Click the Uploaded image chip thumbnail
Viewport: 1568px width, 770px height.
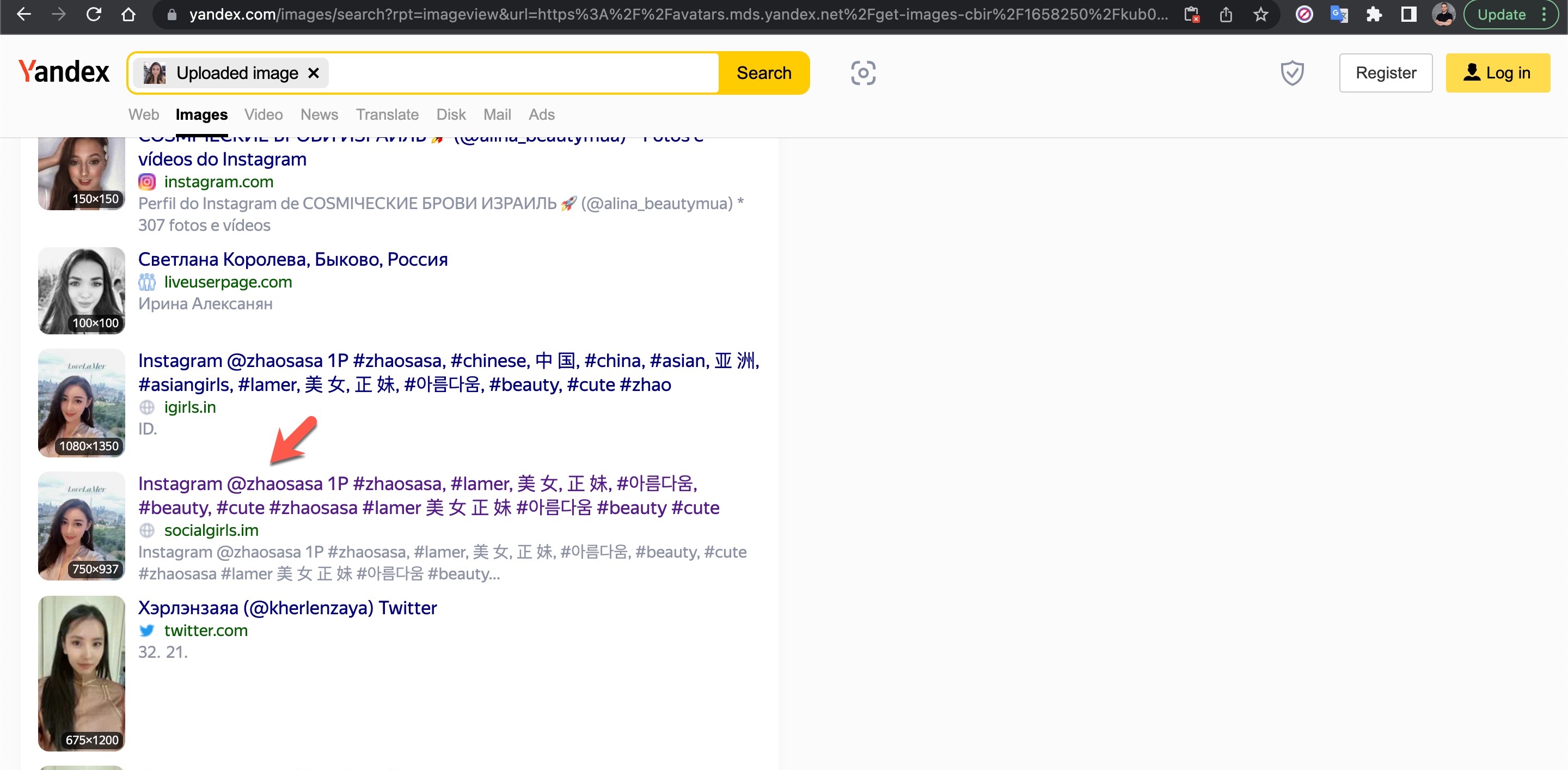coord(155,73)
